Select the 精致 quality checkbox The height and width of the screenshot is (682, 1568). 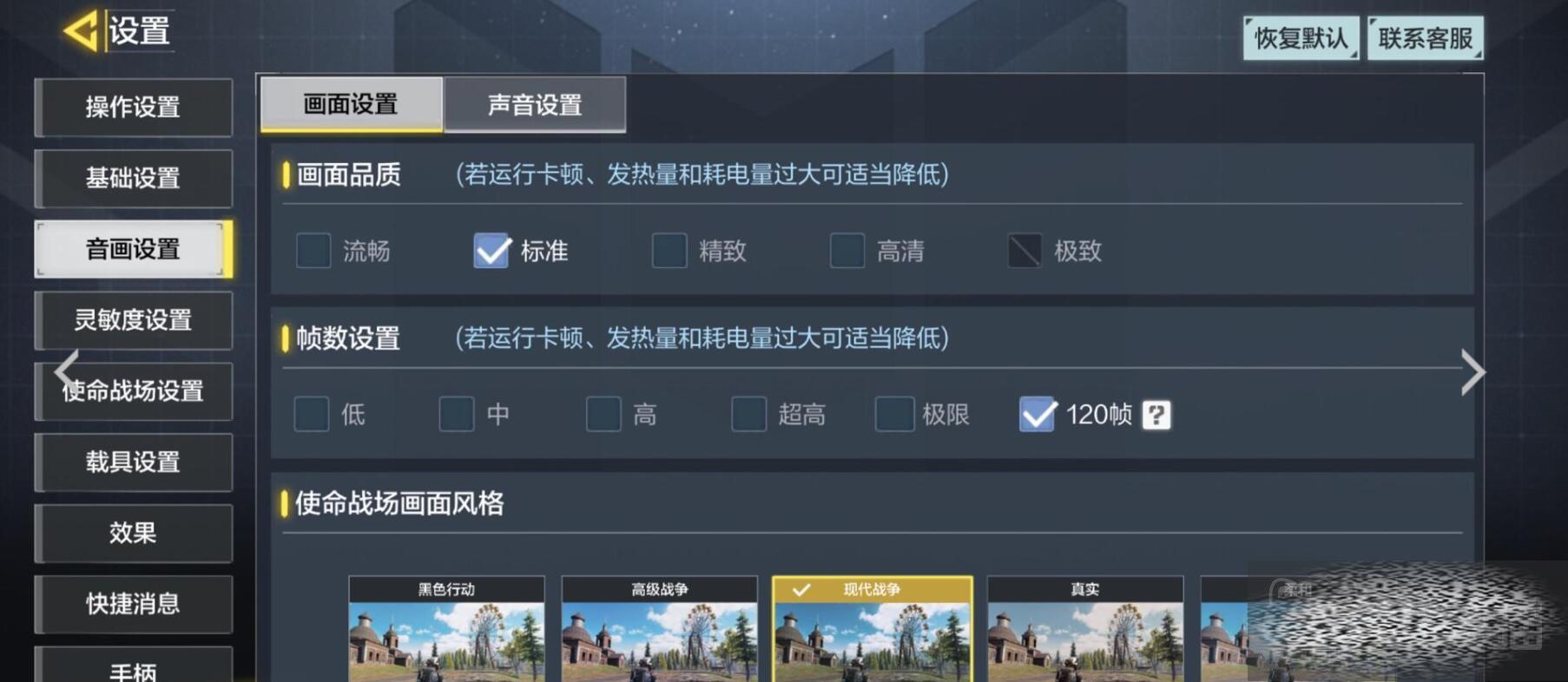pos(669,251)
